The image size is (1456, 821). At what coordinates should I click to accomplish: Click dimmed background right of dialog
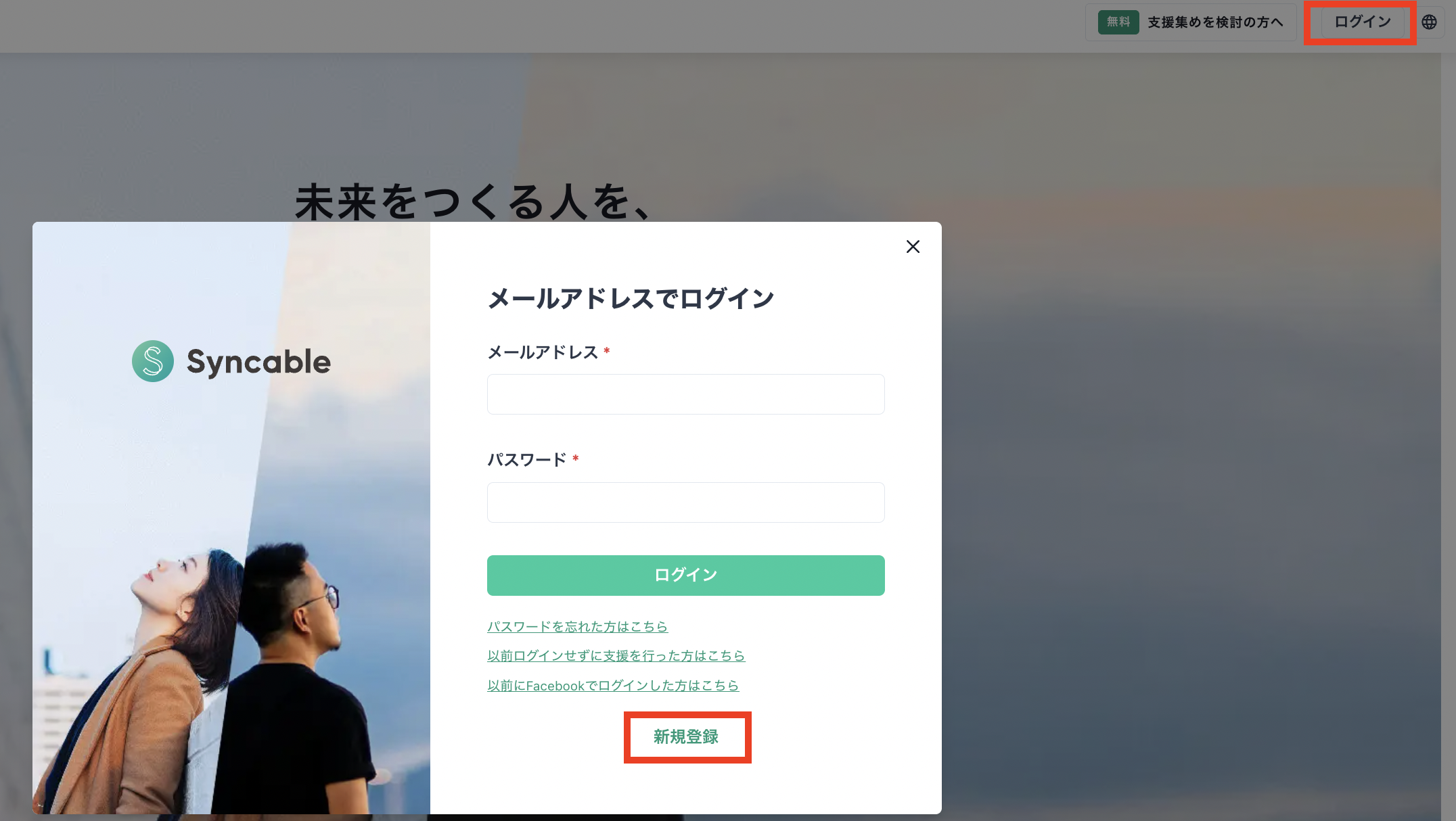point(1184,473)
